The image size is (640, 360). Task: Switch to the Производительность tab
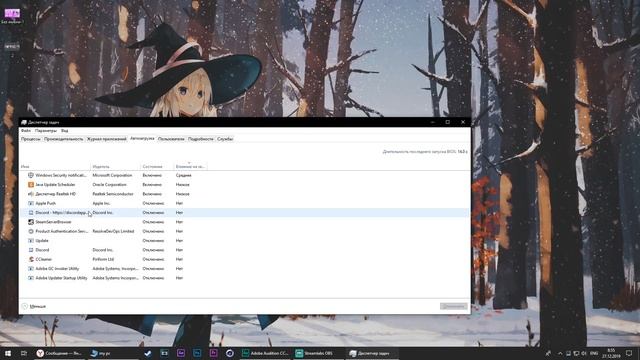pyautogui.click(x=63, y=139)
